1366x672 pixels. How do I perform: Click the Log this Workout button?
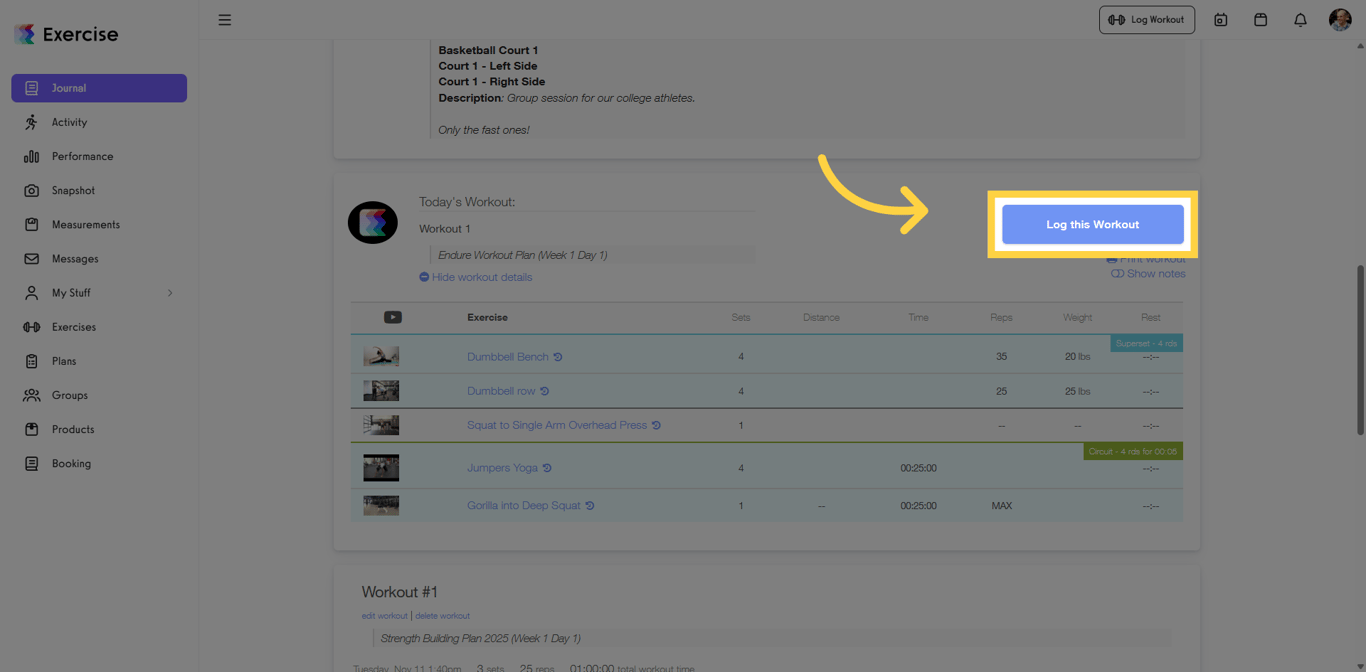(1092, 224)
